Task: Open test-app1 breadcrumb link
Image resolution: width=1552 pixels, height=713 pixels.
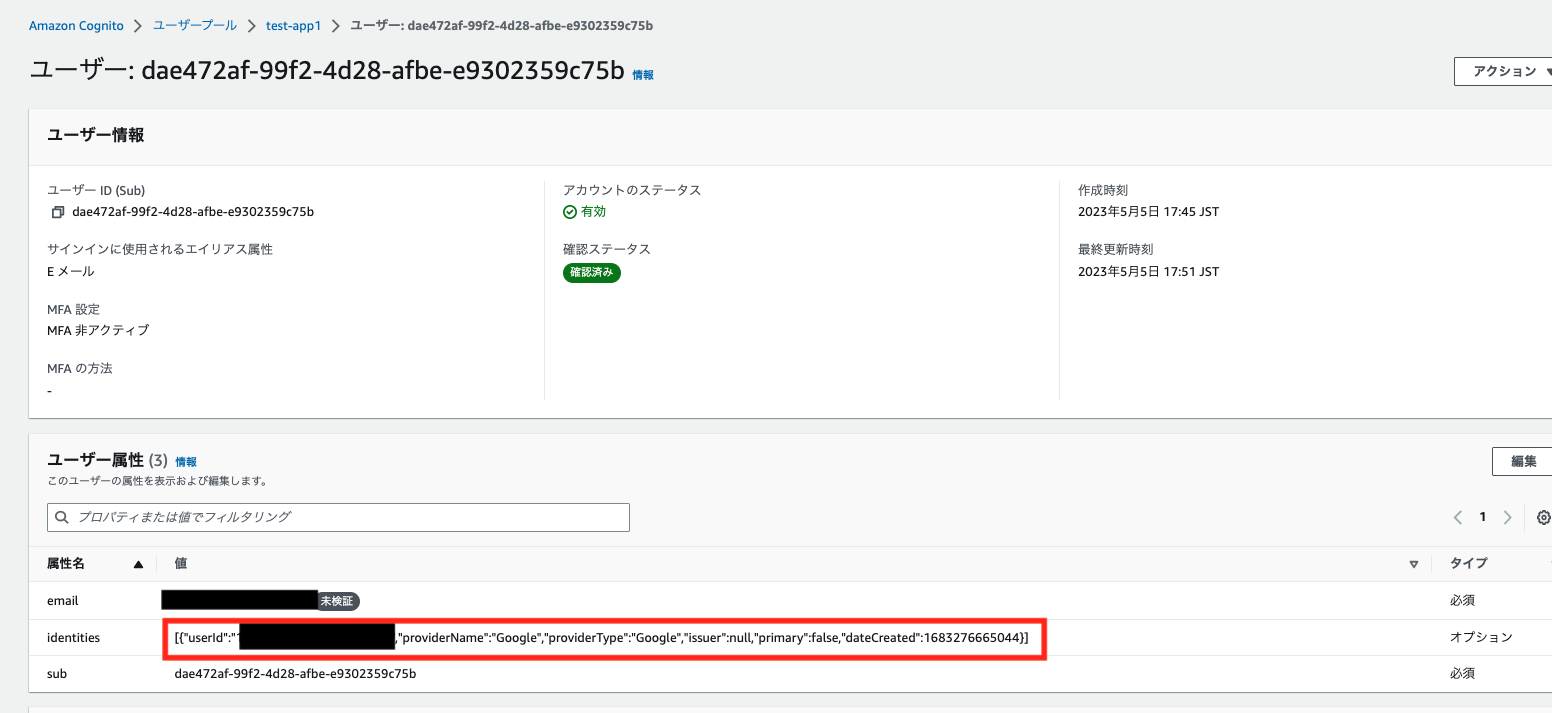Action: click(293, 25)
